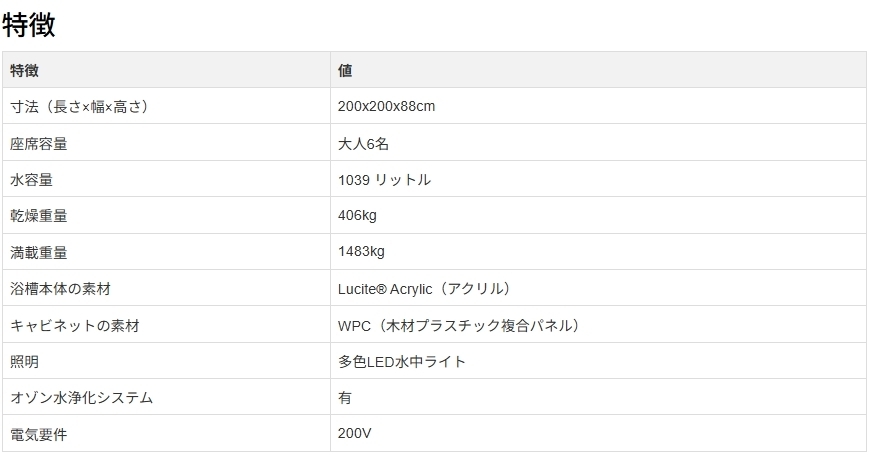Click the 406kg dry weight value
This screenshot has height=457, width=869.
(358, 216)
